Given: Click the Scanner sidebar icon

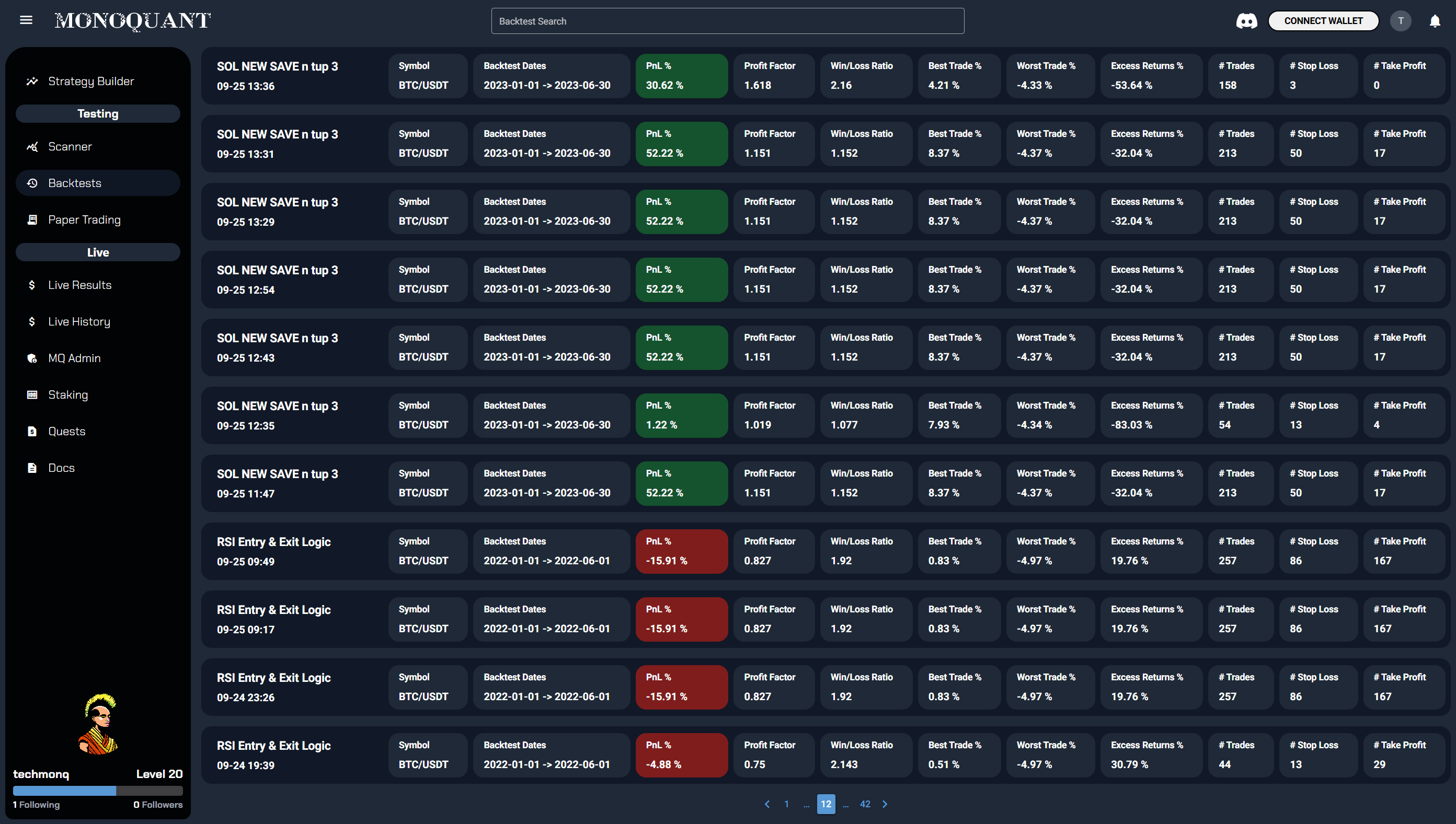Looking at the screenshot, I should click(32, 147).
